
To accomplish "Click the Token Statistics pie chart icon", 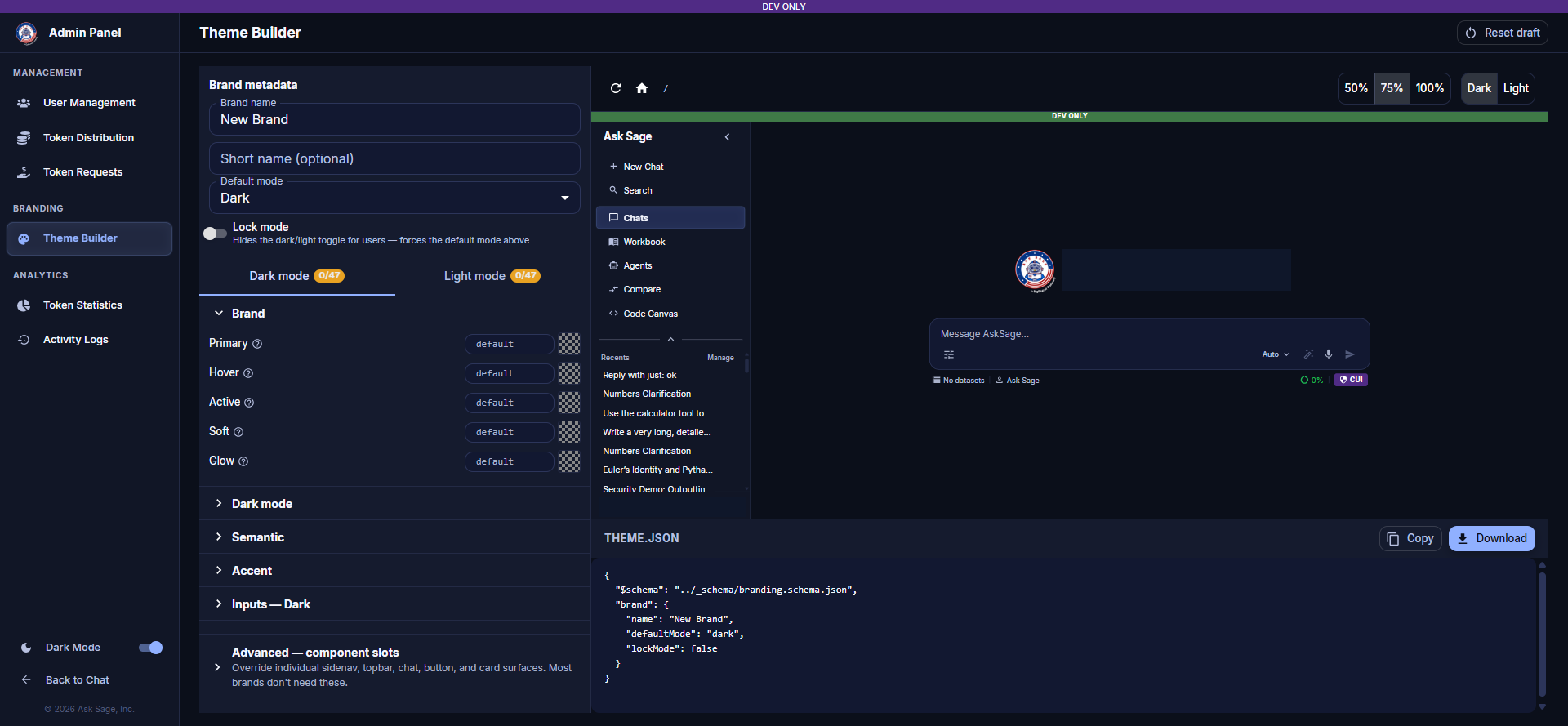I will click(24, 305).
